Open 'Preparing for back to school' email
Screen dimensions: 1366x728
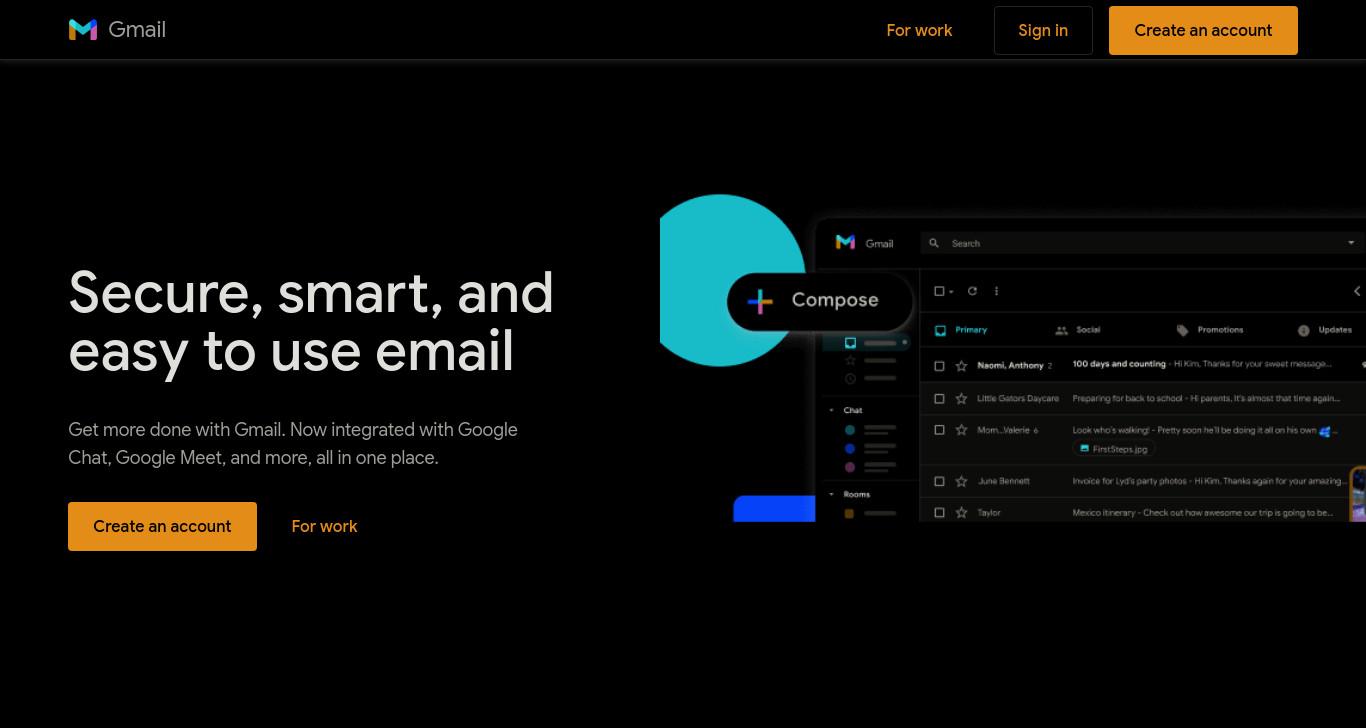click(1206, 398)
